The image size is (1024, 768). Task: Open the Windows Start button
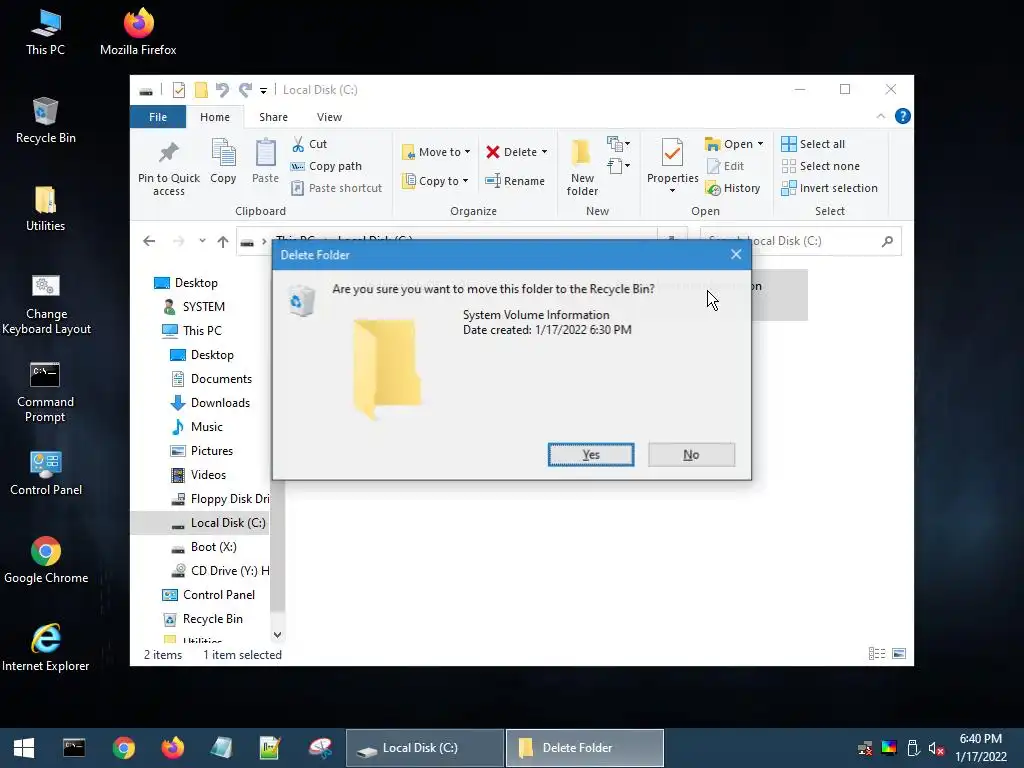pyautogui.click(x=24, y=748)
